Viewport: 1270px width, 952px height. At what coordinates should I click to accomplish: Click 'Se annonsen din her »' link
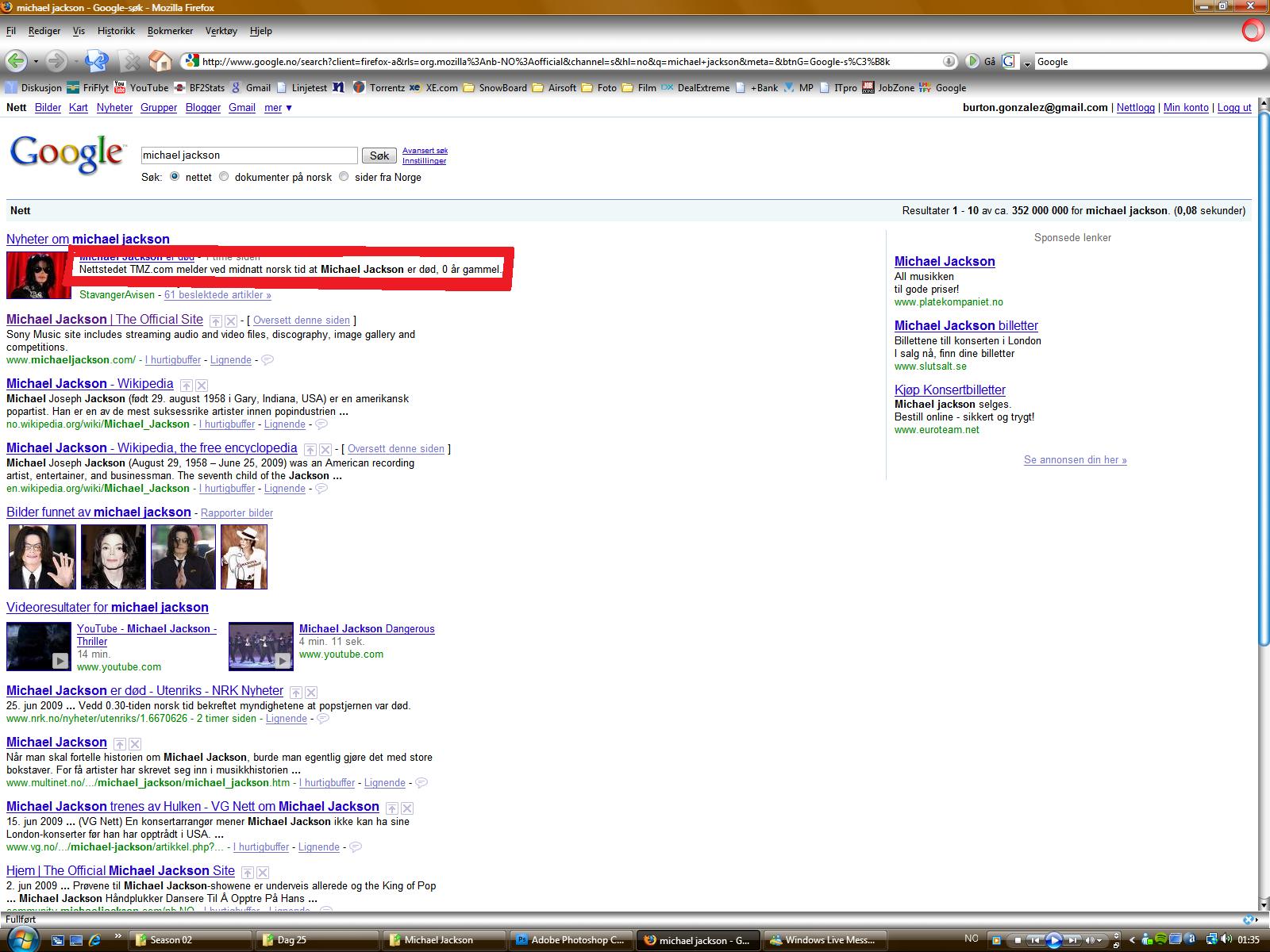tap(1075, 460)
